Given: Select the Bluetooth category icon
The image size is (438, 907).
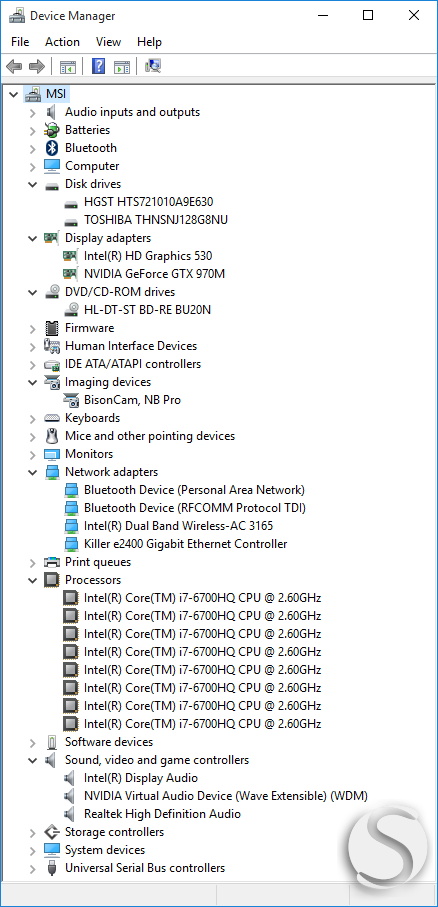Looking at the screenshot, I should pyautogui.click(x=53, y=148).
